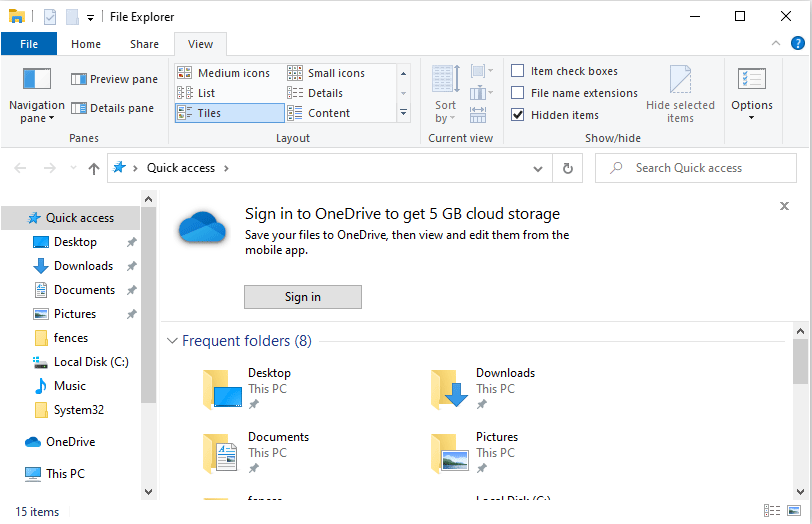Expand the layout gallery More arrow
Screen dimensions: 812x524
tap(403, 113)
